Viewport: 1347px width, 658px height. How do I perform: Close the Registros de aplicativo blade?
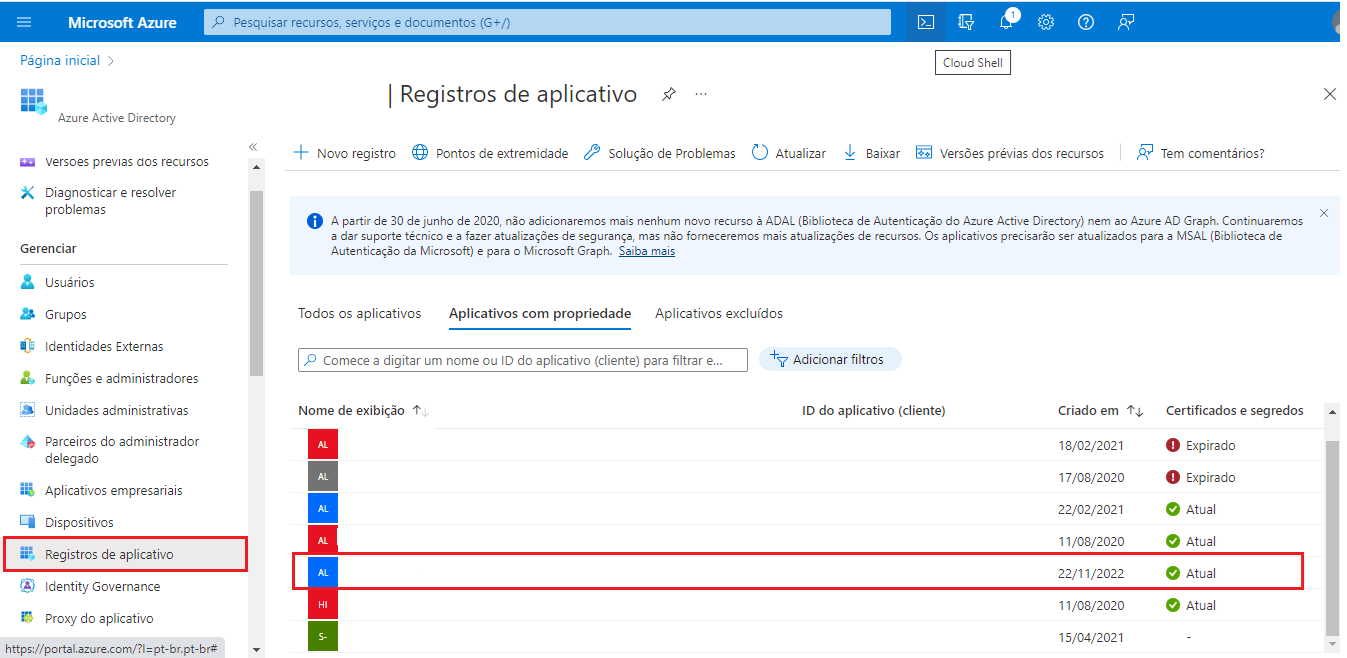[1330, 94]
